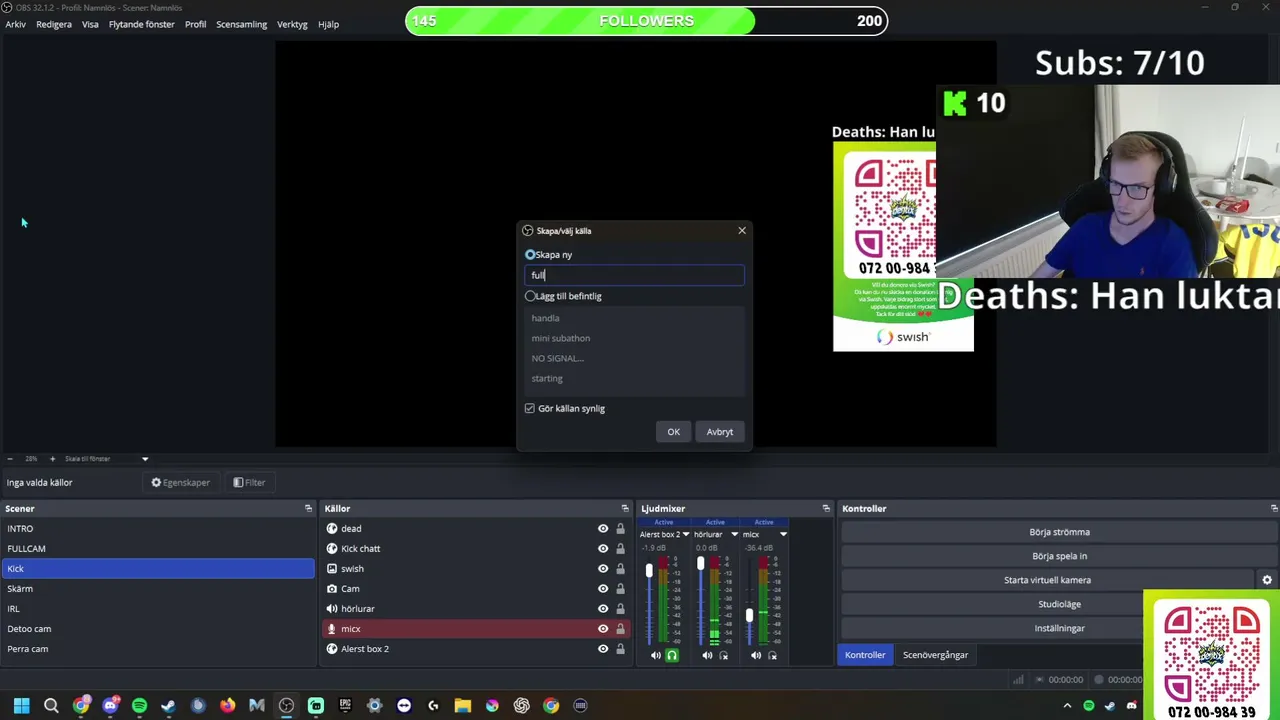Adjust the micx volume slider

749,616
